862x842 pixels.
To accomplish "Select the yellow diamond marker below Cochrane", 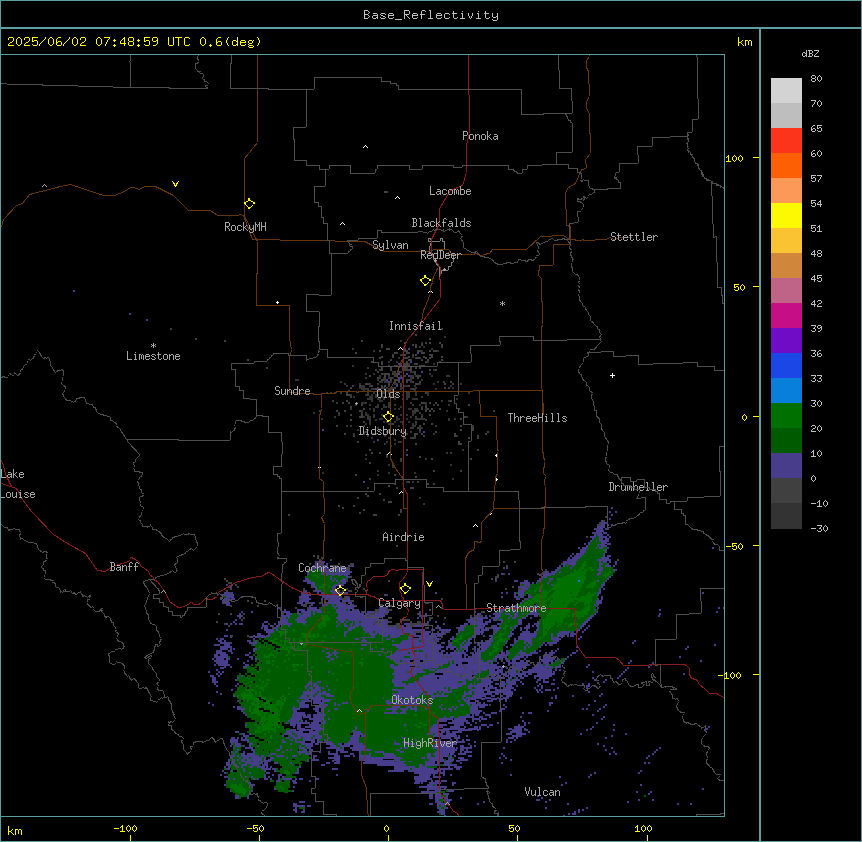I will (341, 590).
